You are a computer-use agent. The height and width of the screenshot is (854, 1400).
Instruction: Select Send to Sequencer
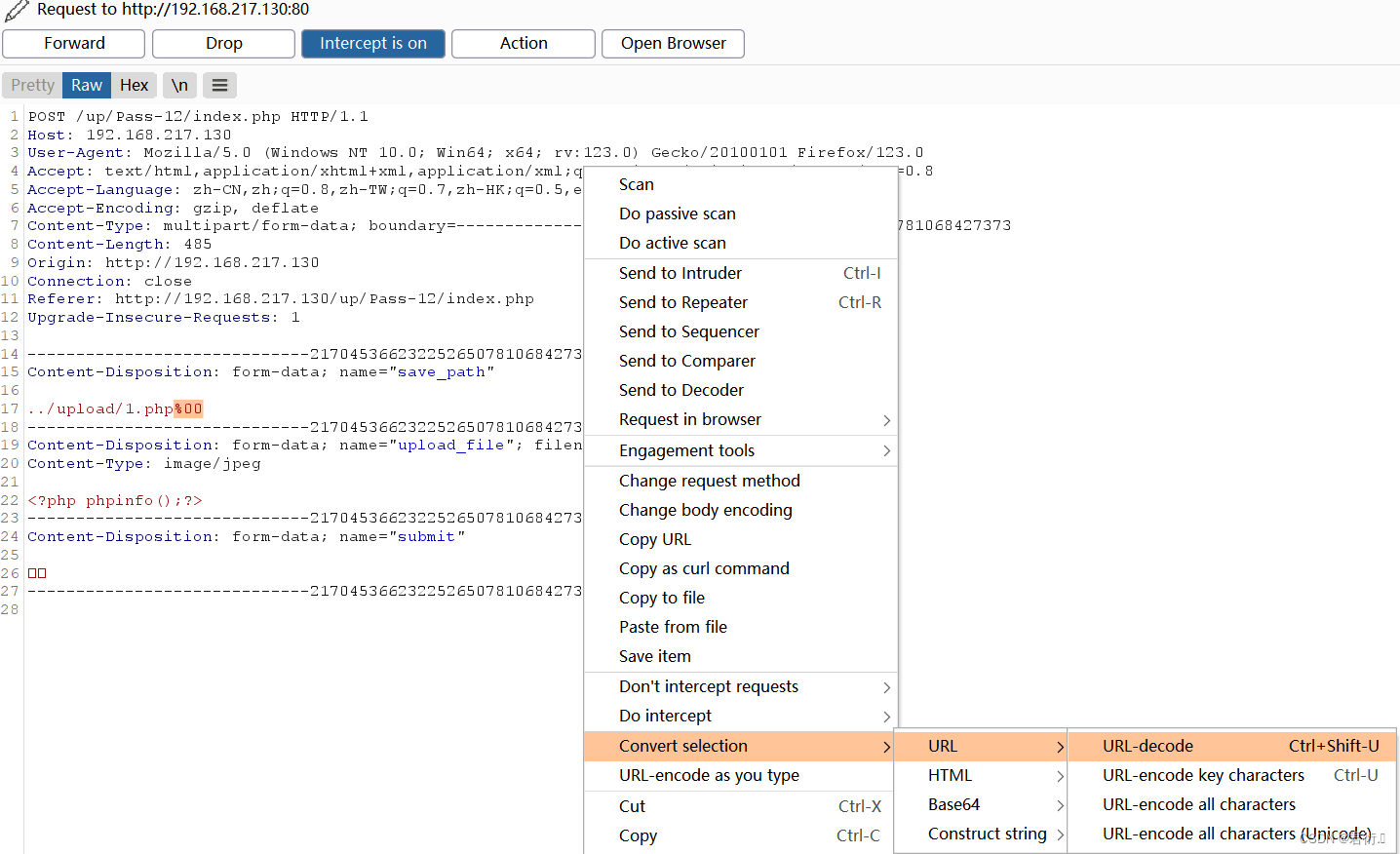740,331
